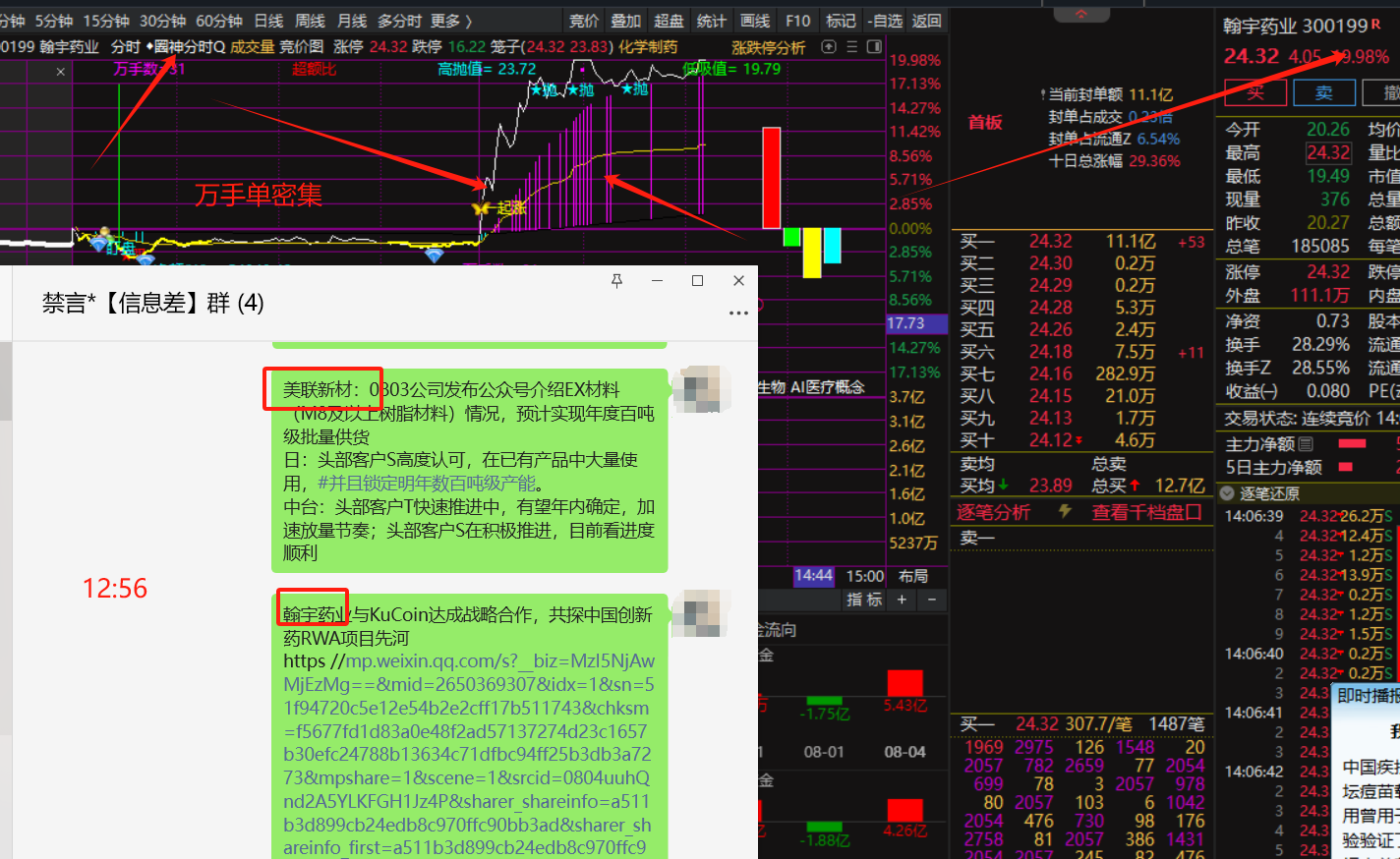Click the red 5.43亿 fund flow bar
The height and width of the screenshot is (859, 1400).
click(904, 683)
